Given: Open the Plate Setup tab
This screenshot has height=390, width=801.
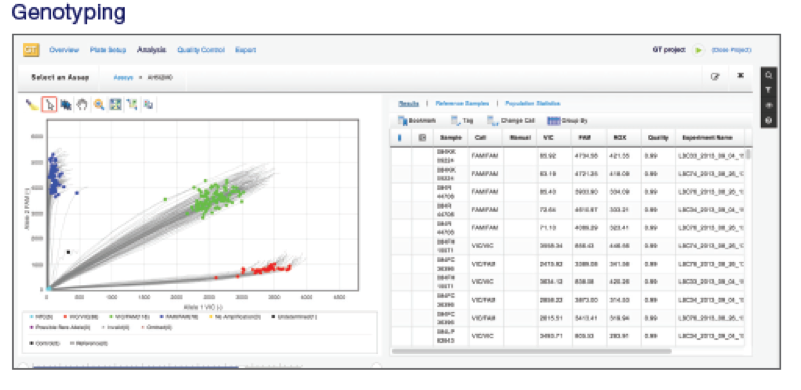Looking at the screenshot, I should tap(108, 50).
